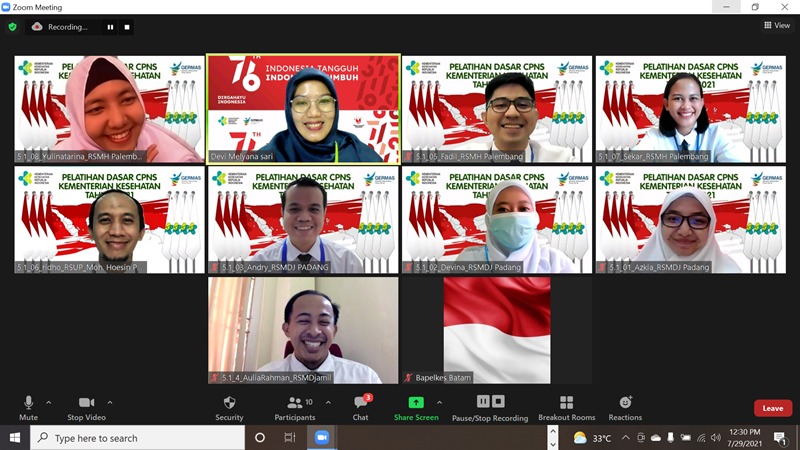This screenshot has height=450, width=800.
Task: Click the green Share Screen icon
Action: [x=416, y=403]
